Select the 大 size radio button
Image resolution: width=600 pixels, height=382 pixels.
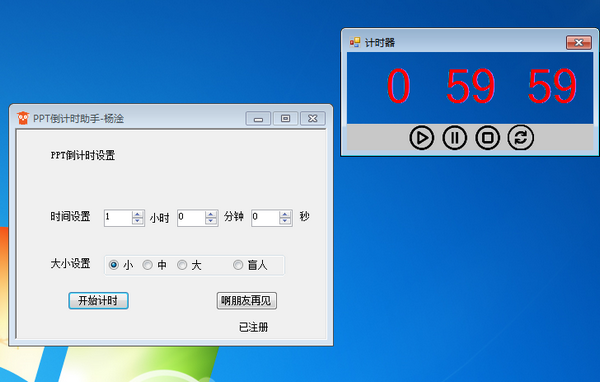pos(182,265)
